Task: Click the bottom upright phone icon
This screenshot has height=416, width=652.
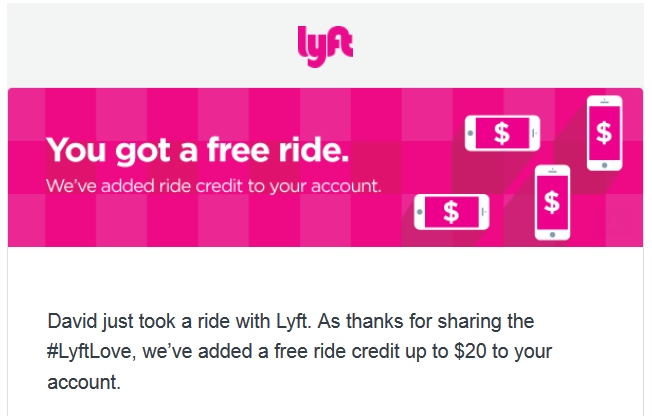Action: pos(551,201)
